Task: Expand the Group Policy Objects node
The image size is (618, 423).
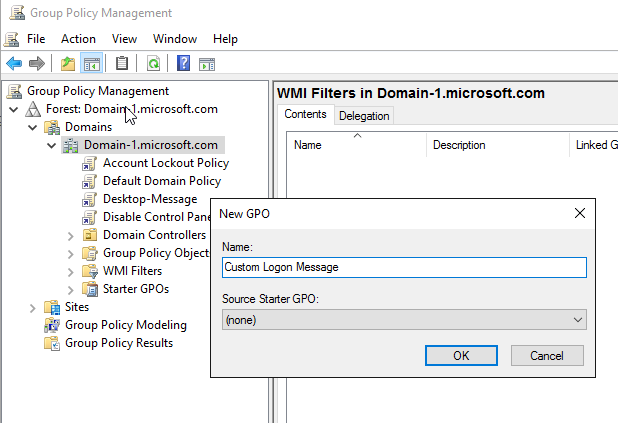Action: point(71,254)
